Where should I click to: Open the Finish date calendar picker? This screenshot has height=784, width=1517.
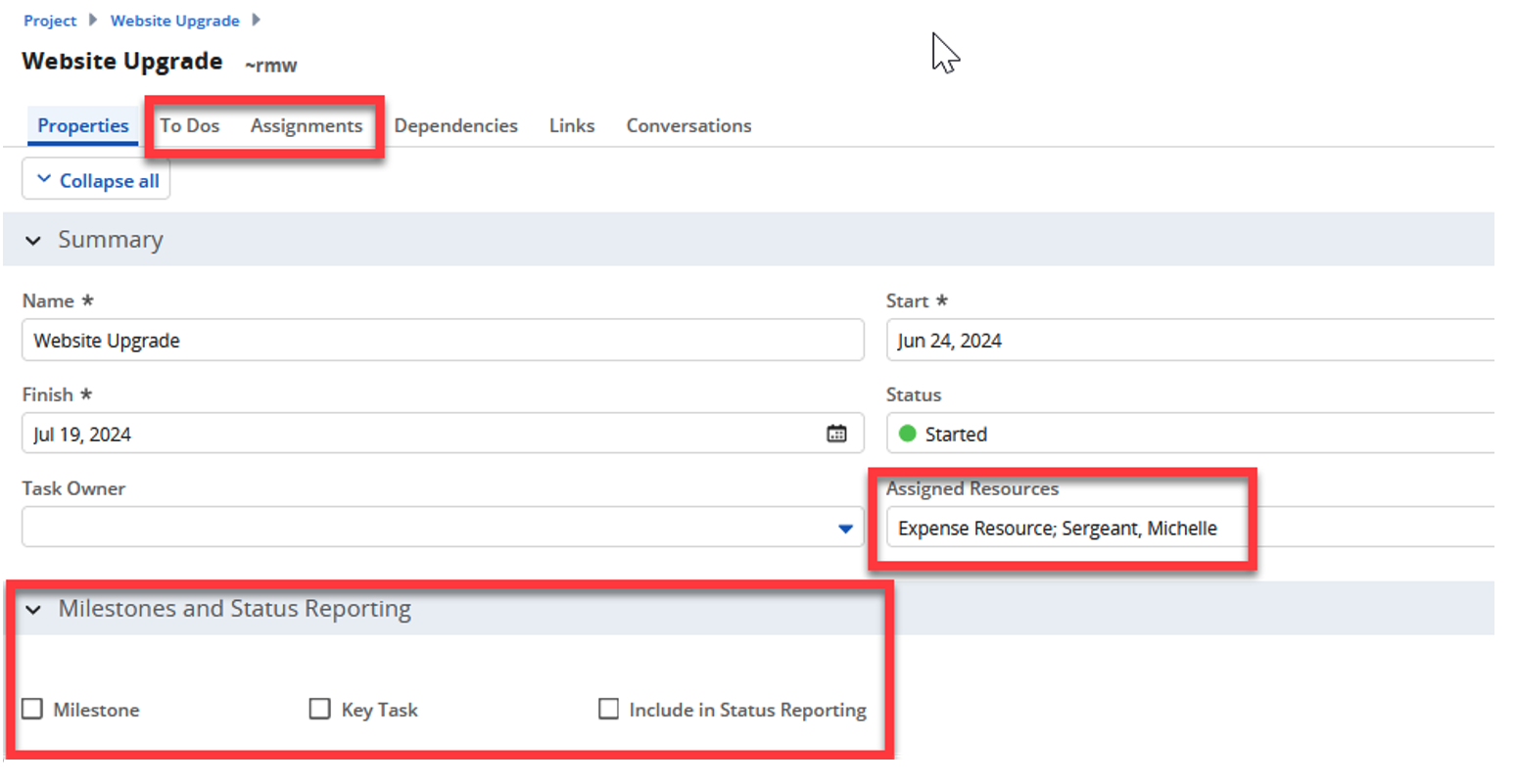tap(836, 434)
